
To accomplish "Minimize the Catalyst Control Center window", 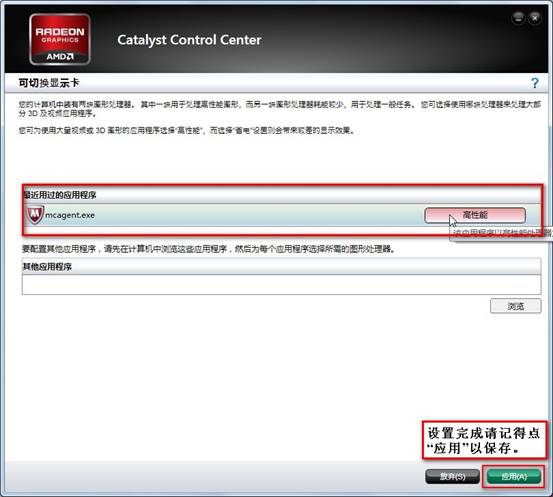I will [x=518, y=18].
